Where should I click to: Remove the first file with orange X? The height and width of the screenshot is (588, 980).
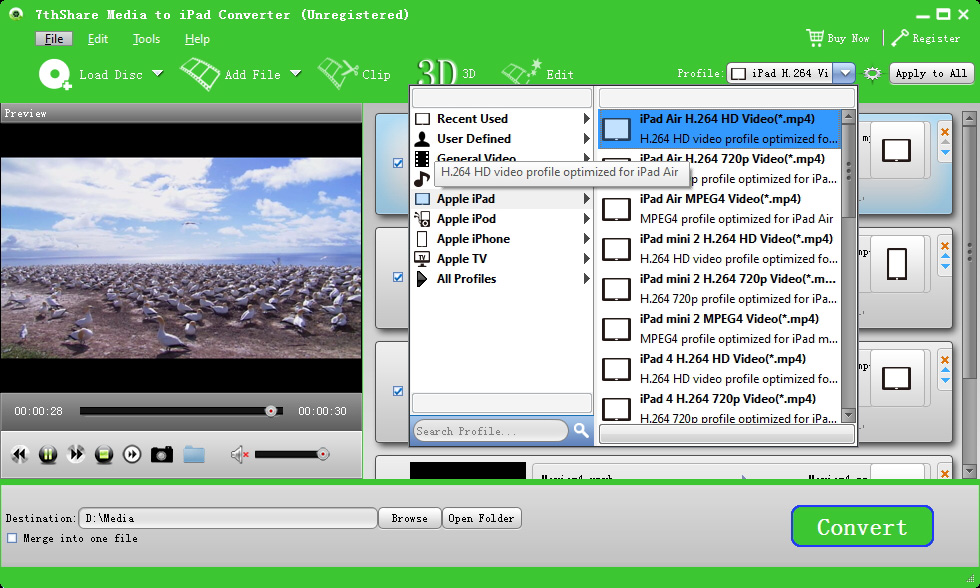[x=945, y=132]
